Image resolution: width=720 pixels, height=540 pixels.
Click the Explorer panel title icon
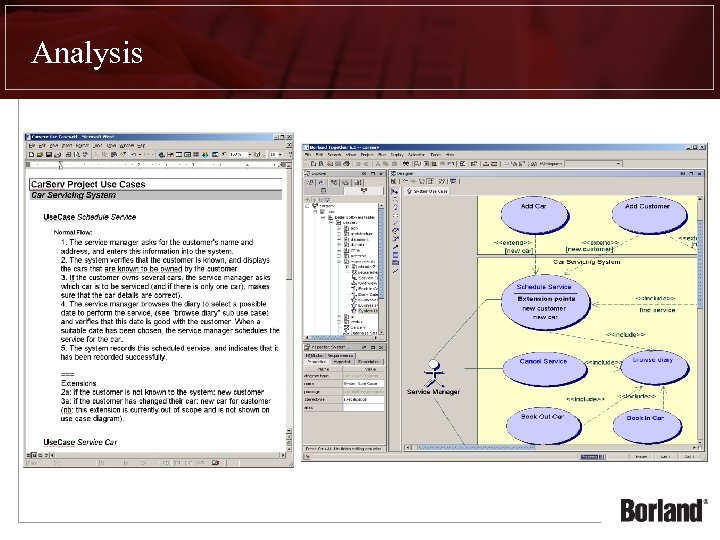click(x=308, y=174)
